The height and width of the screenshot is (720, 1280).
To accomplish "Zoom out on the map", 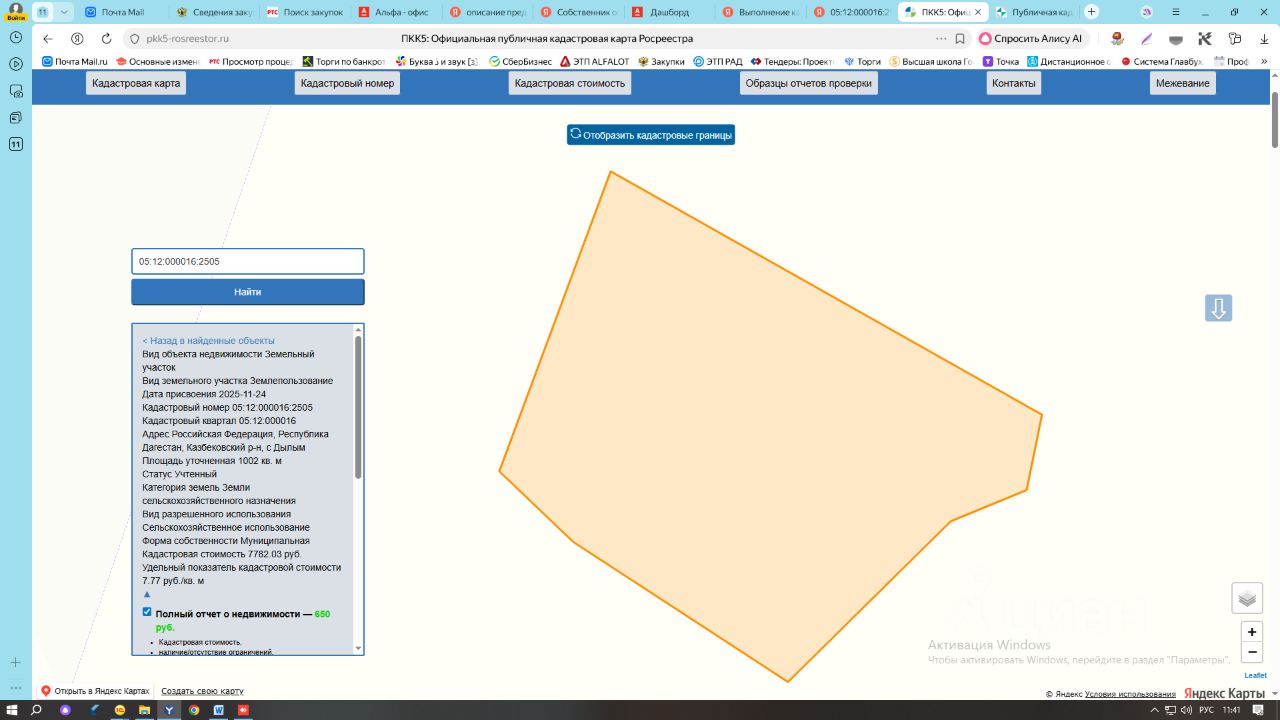I will pyautogui.click(x=1251, y=653).
